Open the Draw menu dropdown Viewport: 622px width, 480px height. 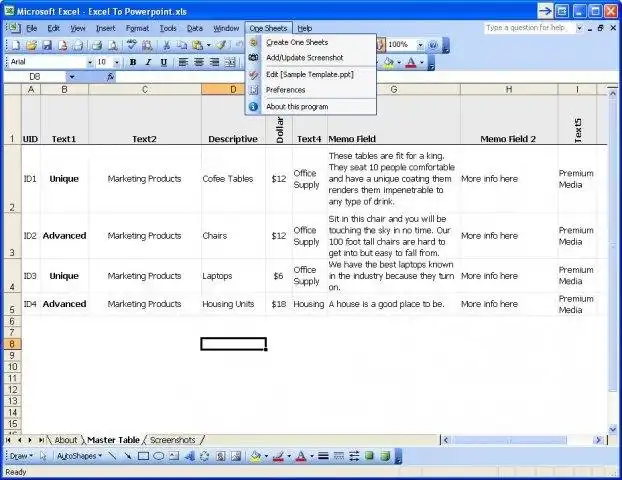tap(21, 456)
